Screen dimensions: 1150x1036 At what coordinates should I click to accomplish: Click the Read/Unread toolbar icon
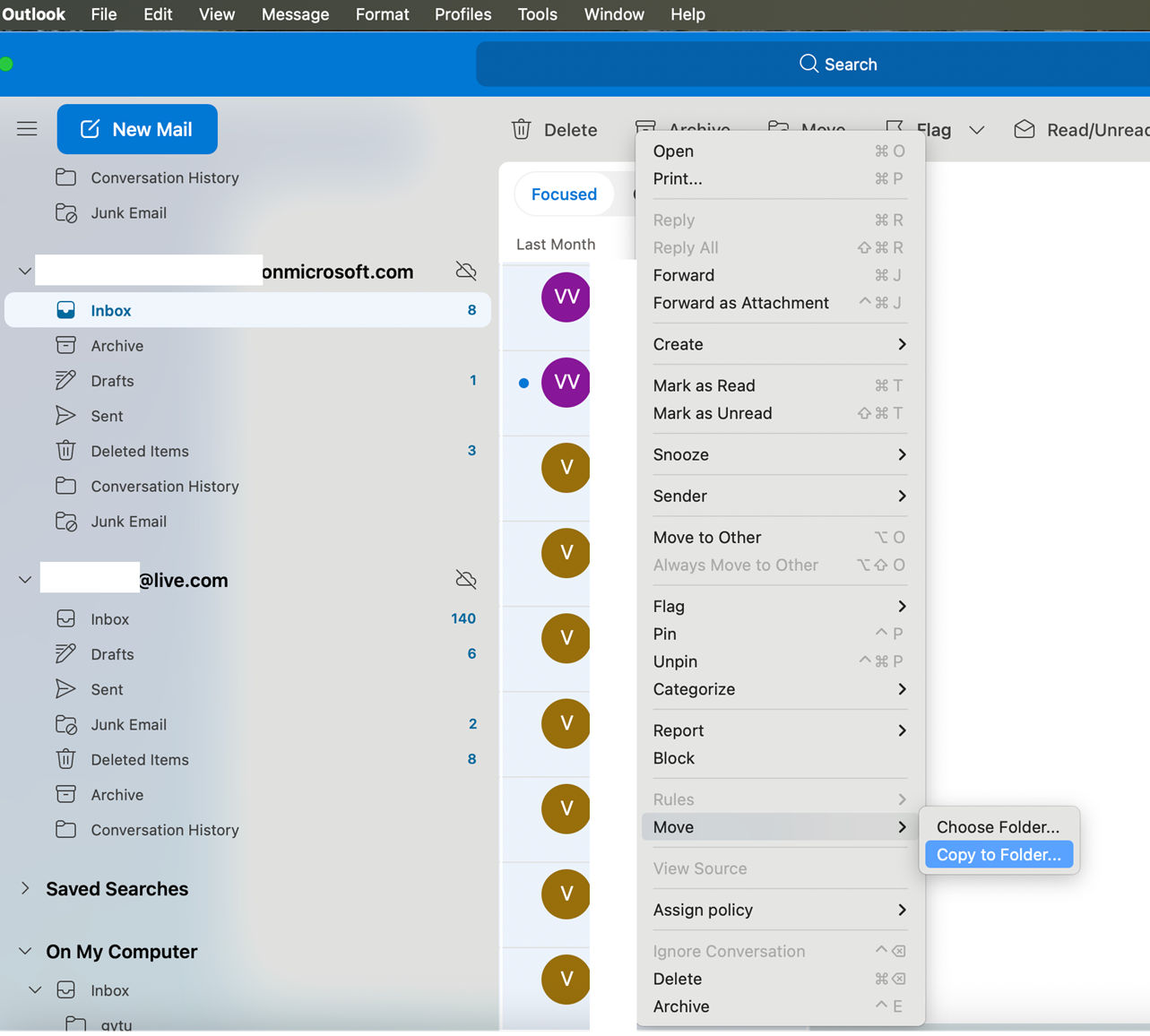pos(1024,129)
